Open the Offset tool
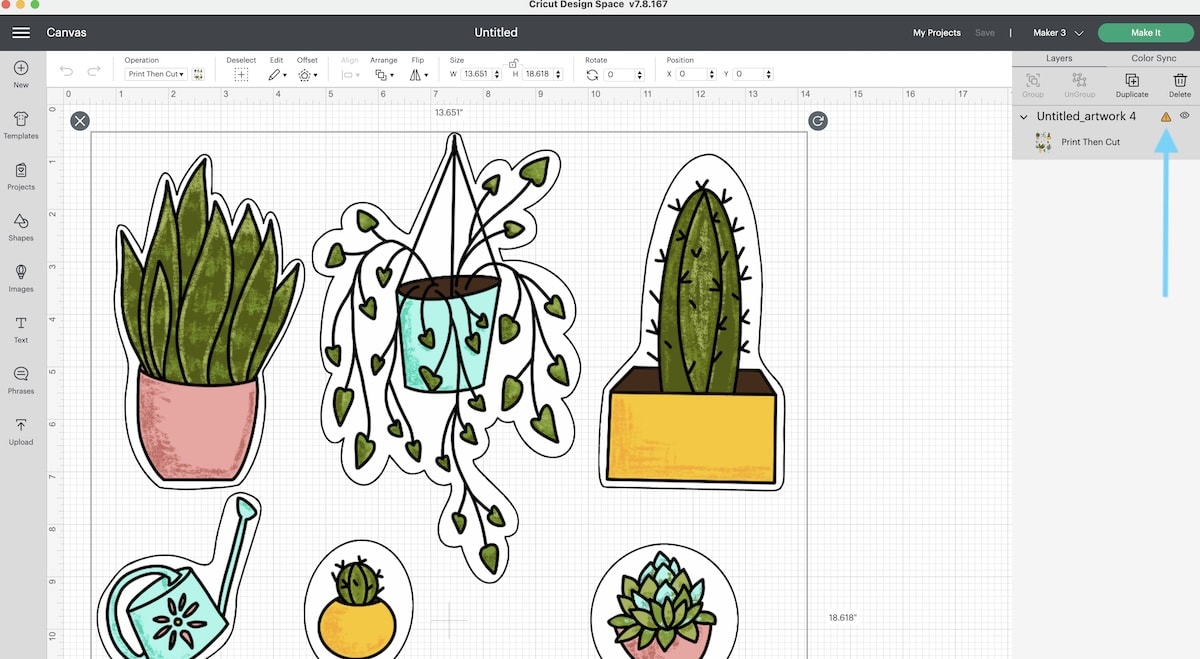 coord(307,75)
